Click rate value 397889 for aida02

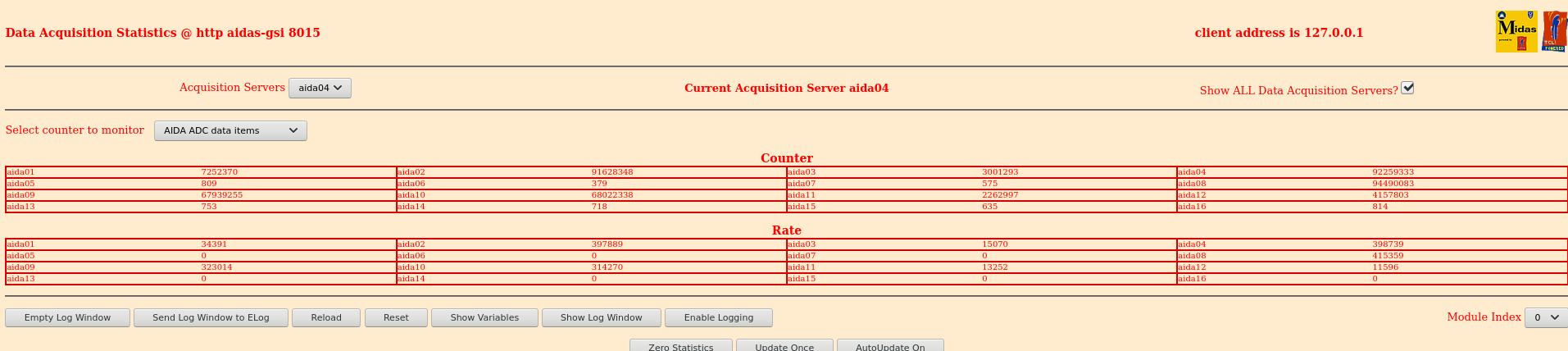click(x=607, y=244)
